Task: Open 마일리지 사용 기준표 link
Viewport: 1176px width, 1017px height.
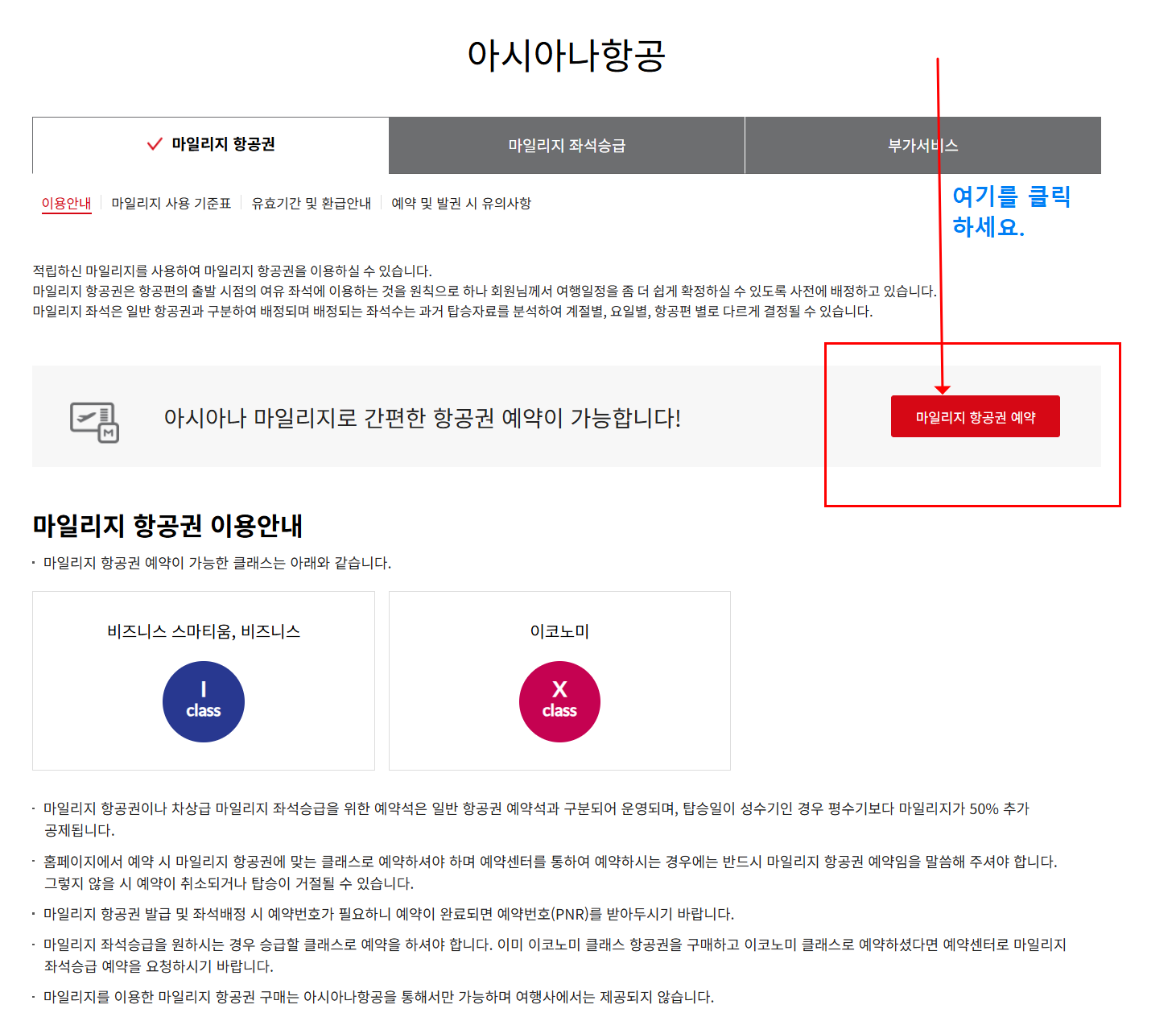Action: click(x=171, y=203)
